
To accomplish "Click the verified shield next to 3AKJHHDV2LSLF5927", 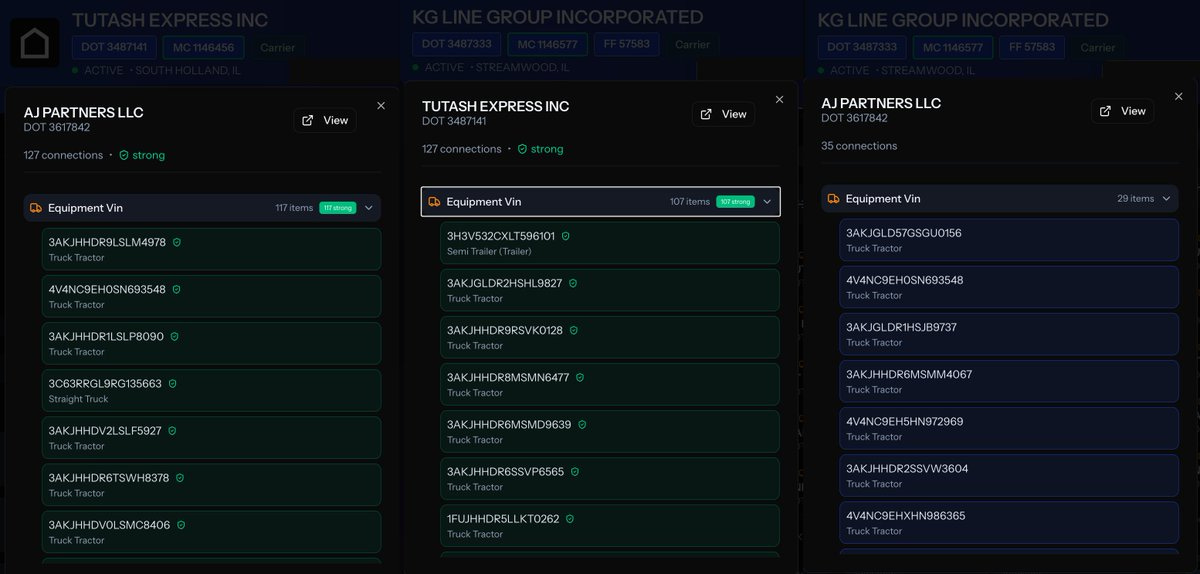I will coord(172,430).
